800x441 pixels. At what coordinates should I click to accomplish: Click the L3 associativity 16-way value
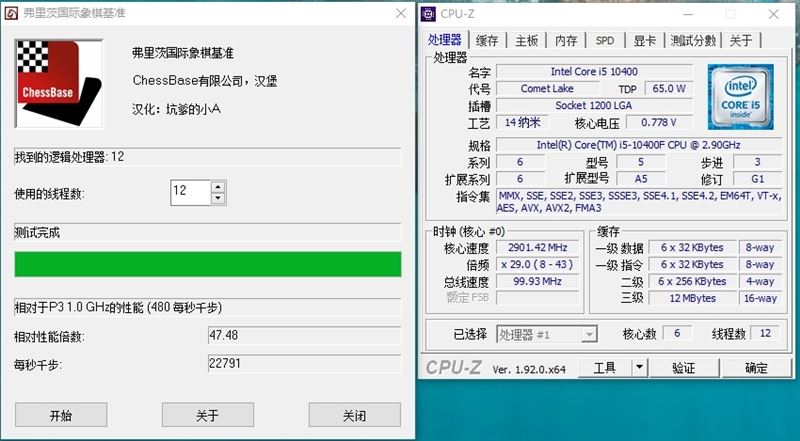click(760, 298)
